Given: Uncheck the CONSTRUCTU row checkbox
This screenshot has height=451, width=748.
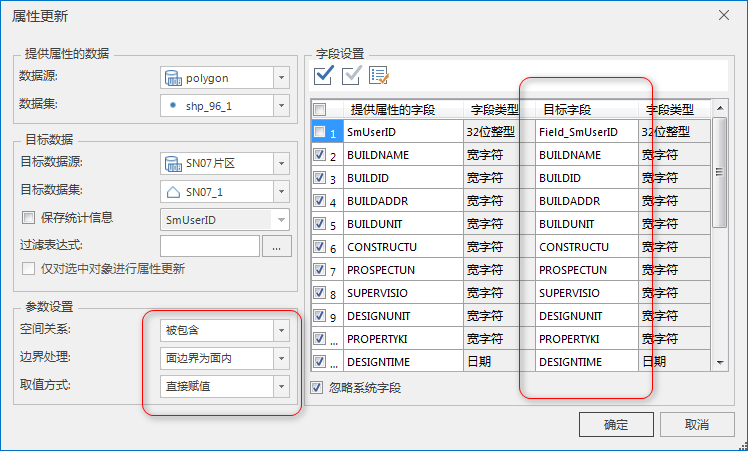Looking at the screenshot, I should pyautogui.click(x=320, y=246).
